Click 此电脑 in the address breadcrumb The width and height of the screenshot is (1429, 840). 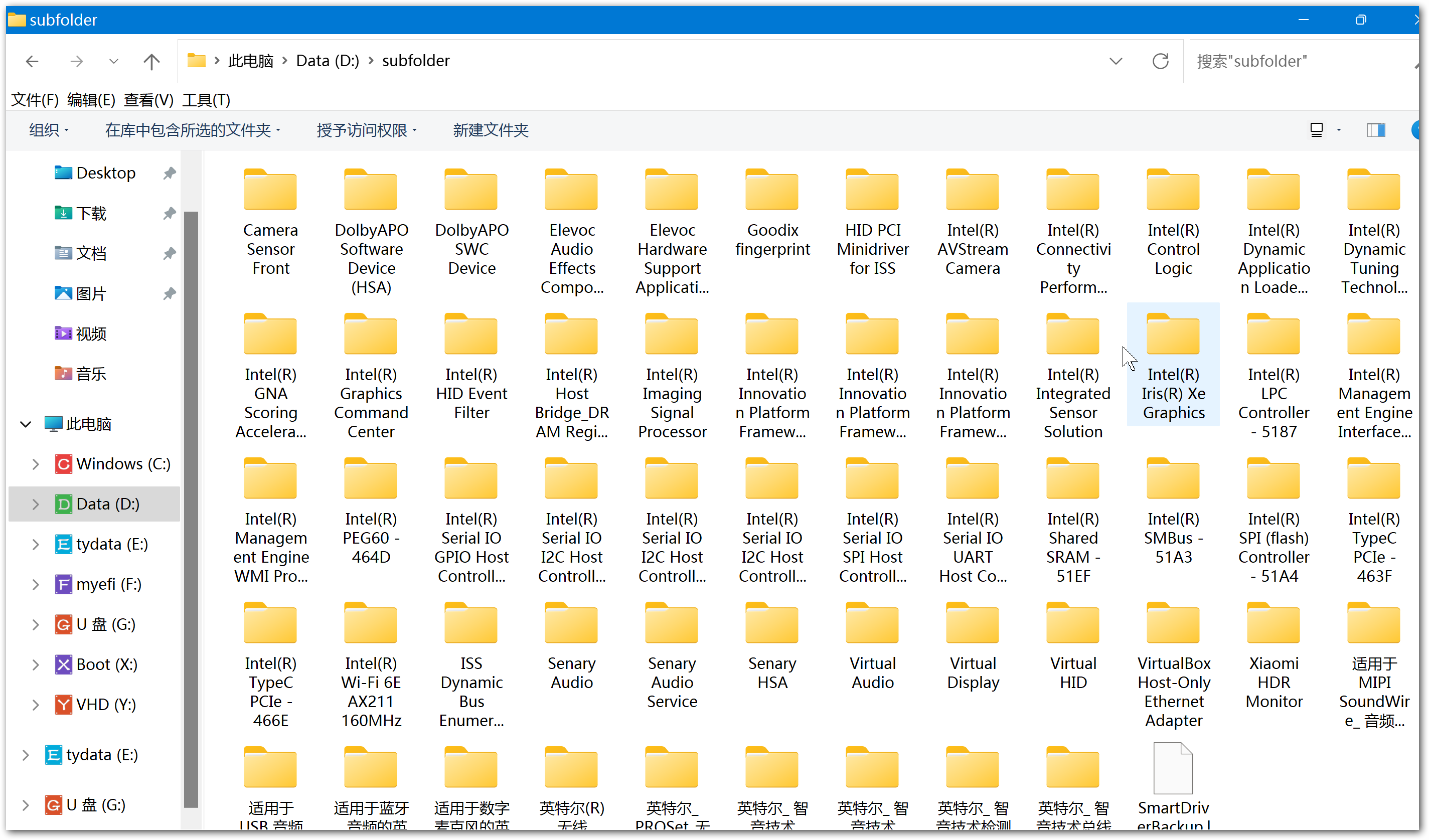[x=251, y=61]
